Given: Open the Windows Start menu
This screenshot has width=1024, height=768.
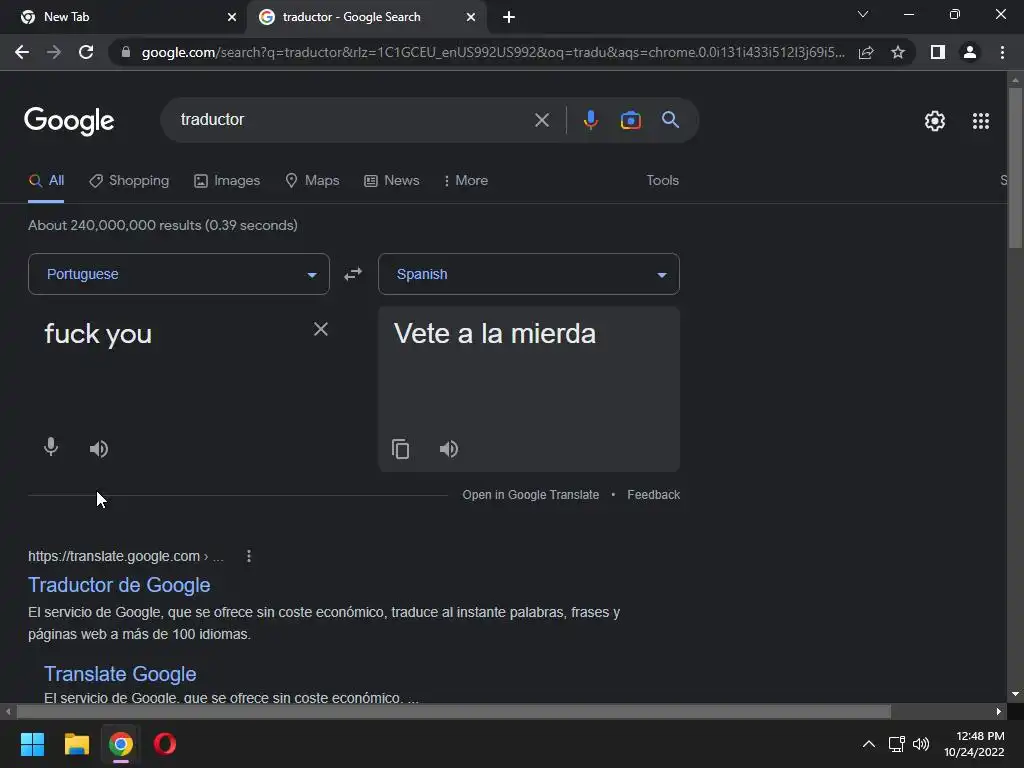Looking at the screenshot, I should [x=32, y=744].
